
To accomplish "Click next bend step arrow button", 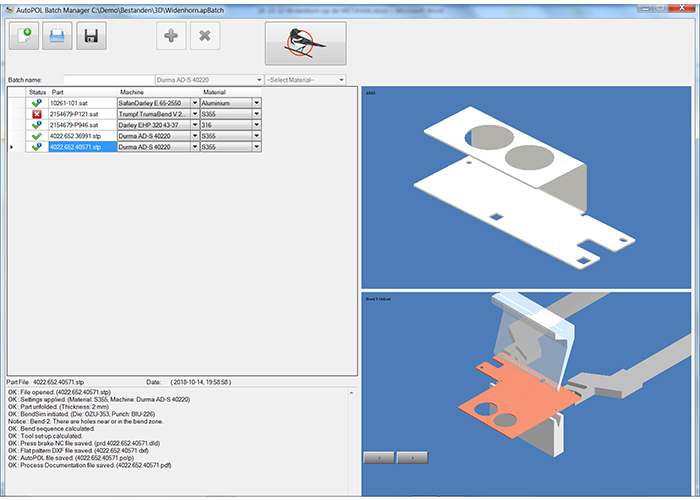I will 412,458.
